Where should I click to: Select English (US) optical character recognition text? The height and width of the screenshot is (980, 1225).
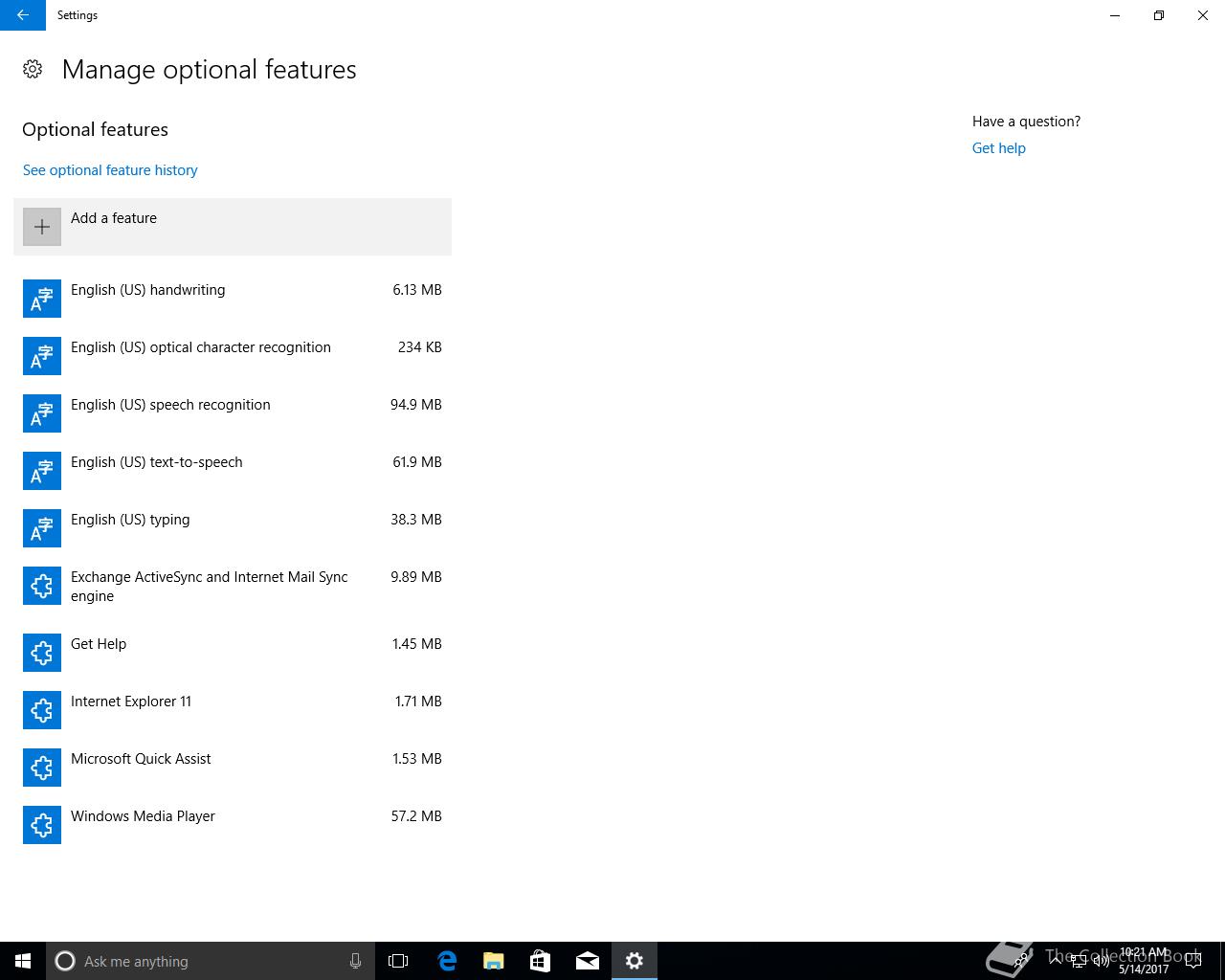(201, 347)
